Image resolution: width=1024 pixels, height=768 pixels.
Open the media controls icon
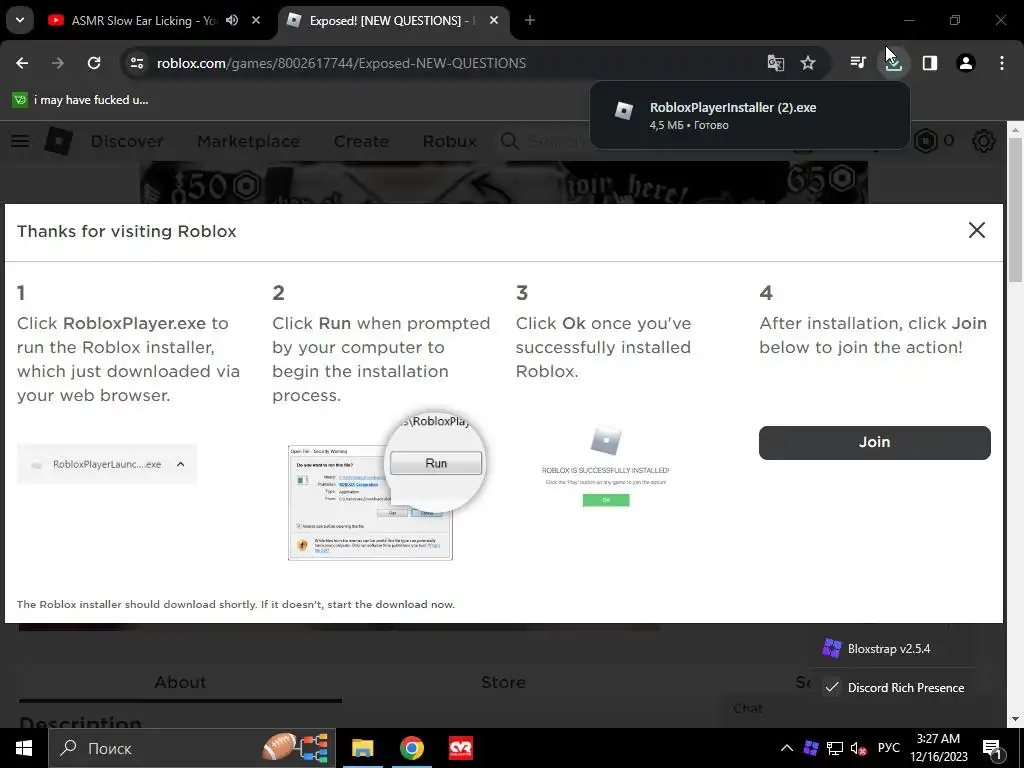tap(858, 63)
